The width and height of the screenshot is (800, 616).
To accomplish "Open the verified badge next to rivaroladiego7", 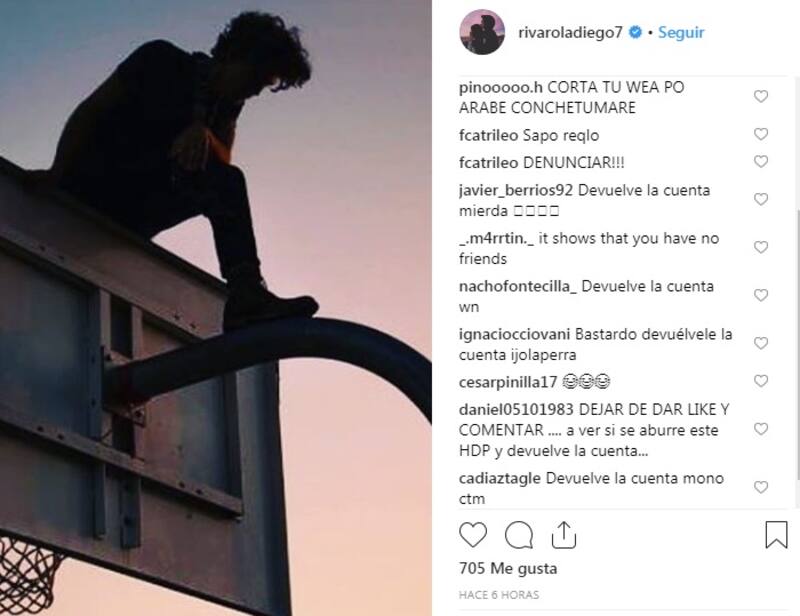I will (x=635, y=32).
